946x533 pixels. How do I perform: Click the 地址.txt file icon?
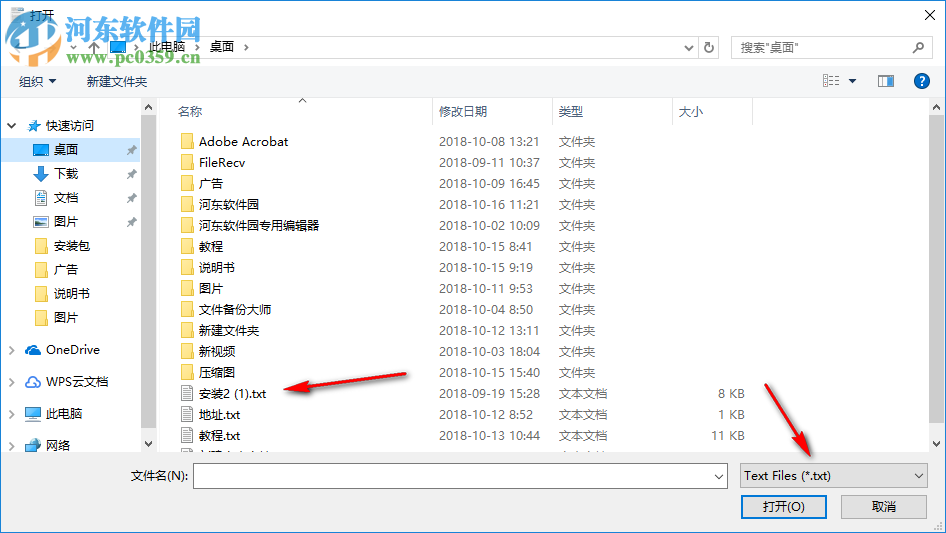point(187,415)
